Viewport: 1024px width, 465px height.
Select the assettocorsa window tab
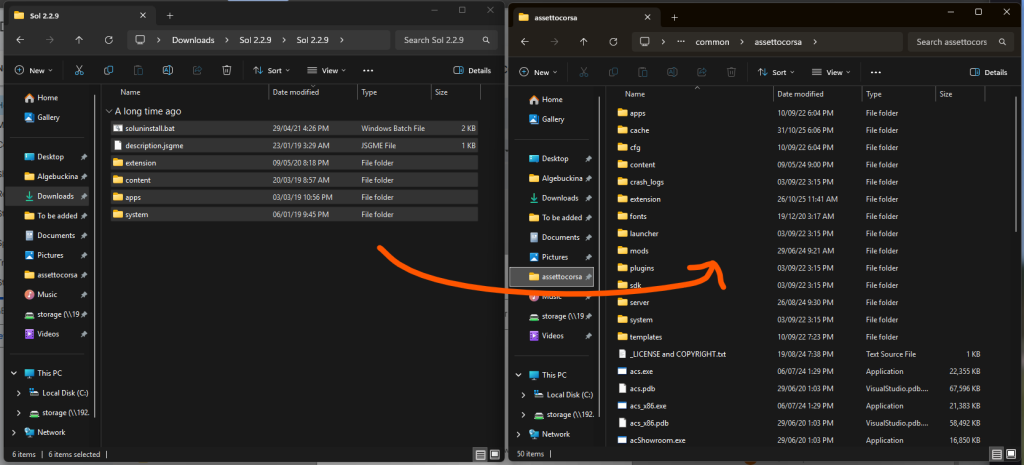(x=586, y=18)
